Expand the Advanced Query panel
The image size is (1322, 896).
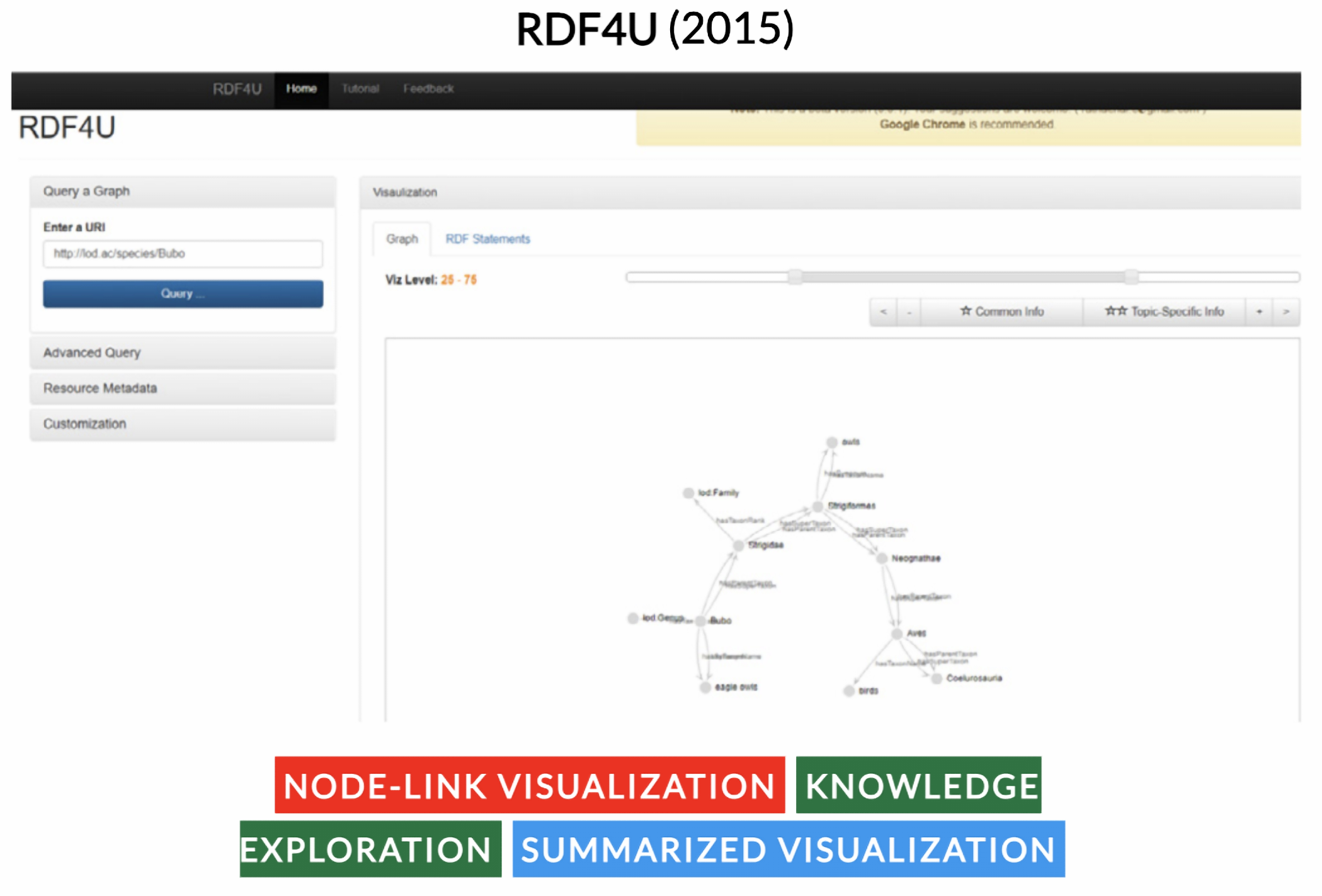[x=183, y=353]
